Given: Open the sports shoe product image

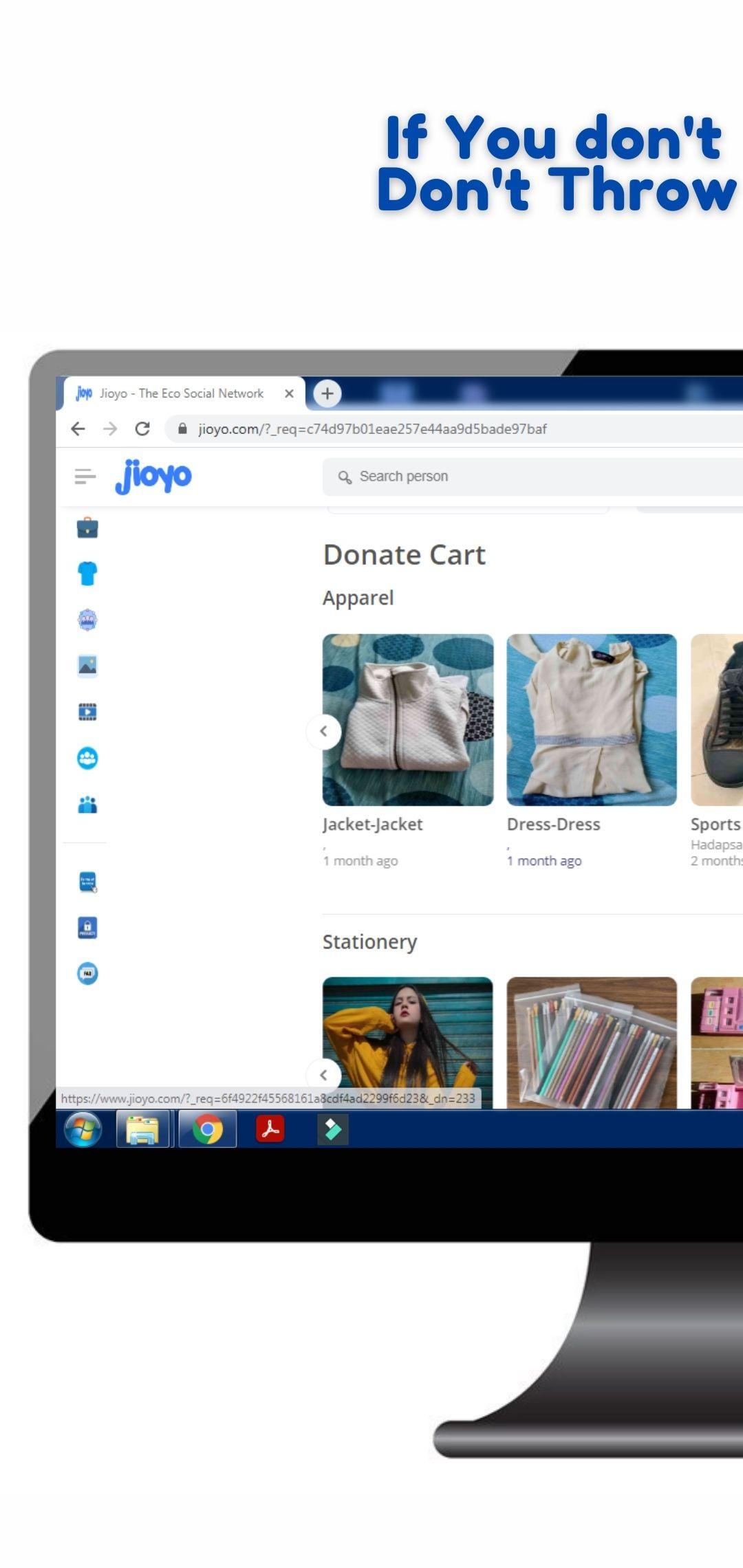Looking at the screenshot, I should point(717,720).
